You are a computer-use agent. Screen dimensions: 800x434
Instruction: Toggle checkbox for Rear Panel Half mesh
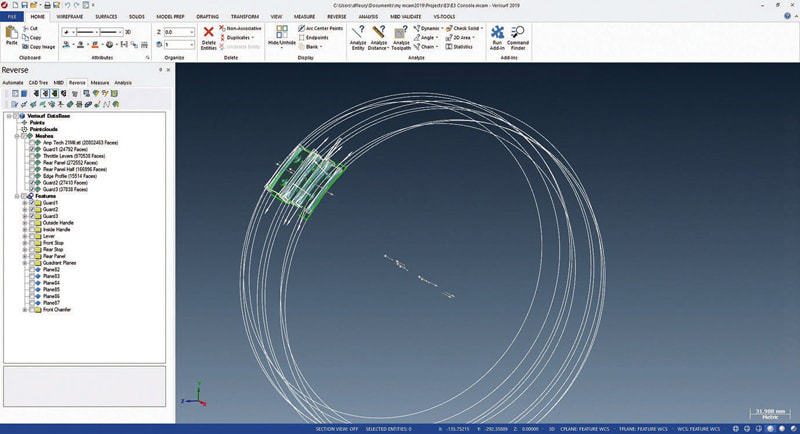(32, 169)
